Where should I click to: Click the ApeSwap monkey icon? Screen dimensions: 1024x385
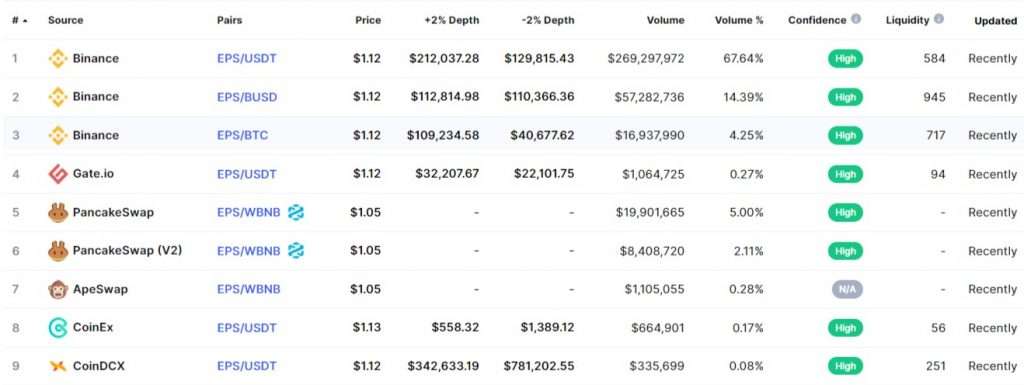(x=58, y=289)
